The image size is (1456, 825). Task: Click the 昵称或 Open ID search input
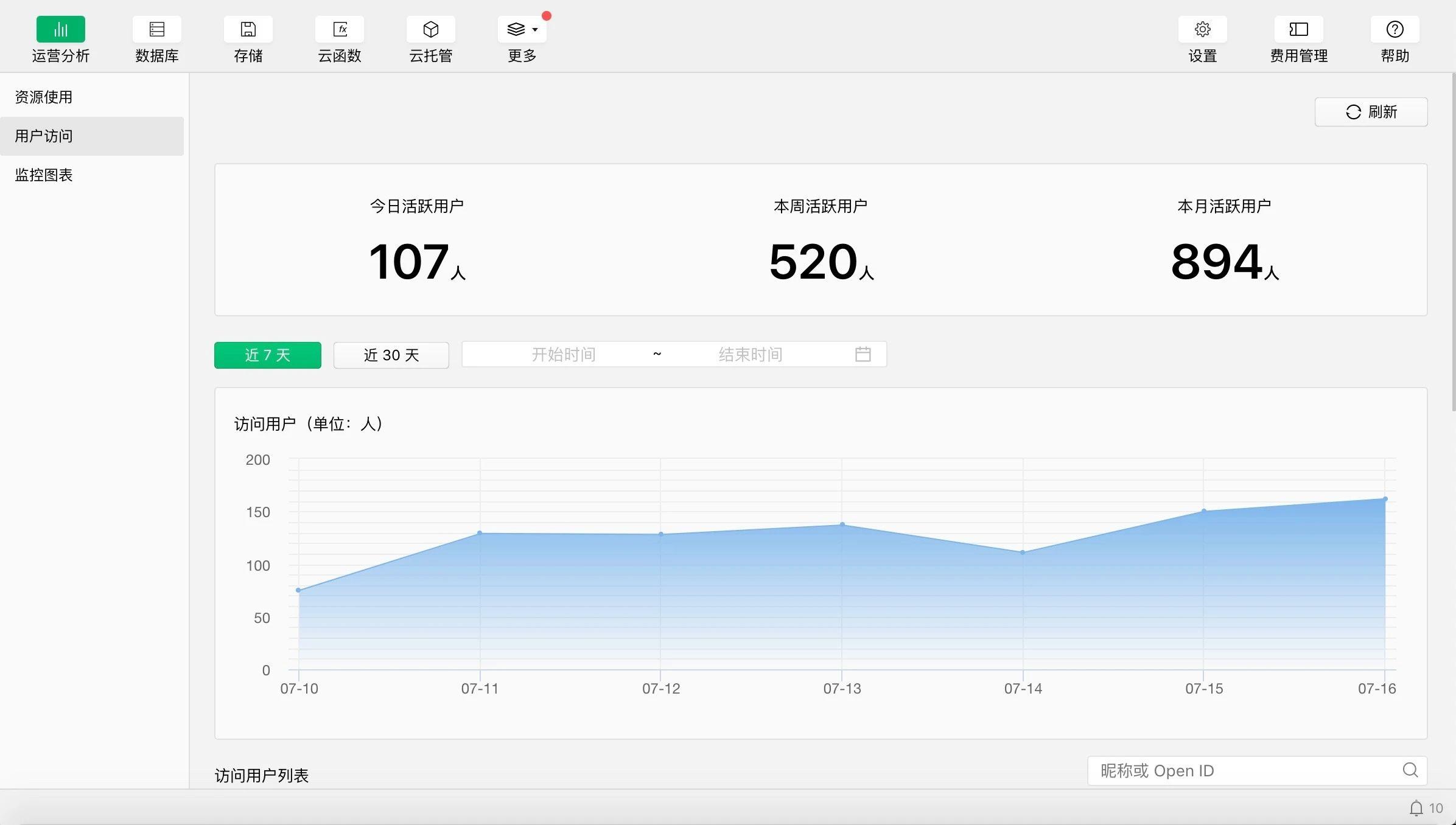[1217, 770]
